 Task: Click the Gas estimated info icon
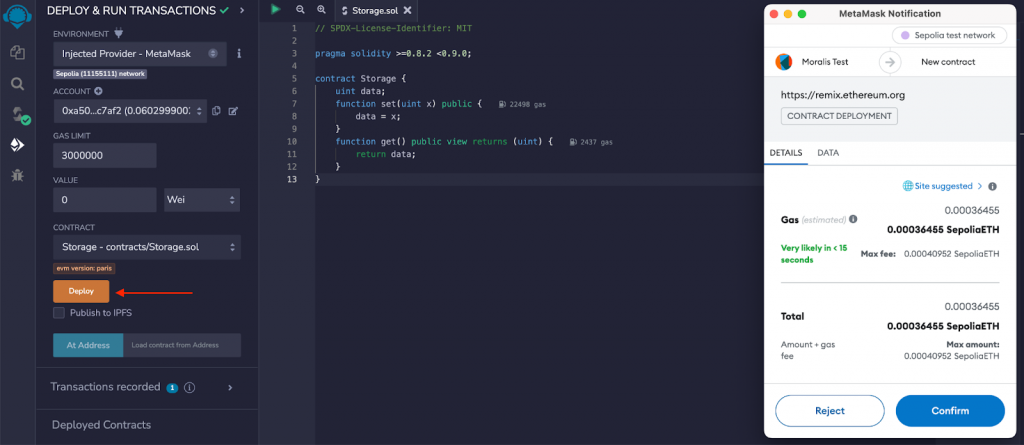pyautogui.click(x=853, y=220)
